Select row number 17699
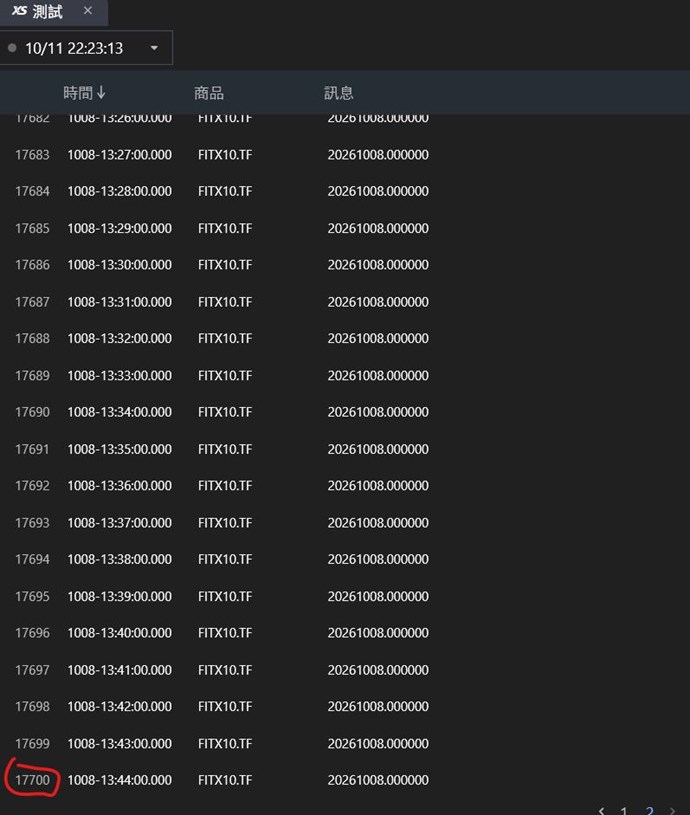 click(x=32, y=743)
